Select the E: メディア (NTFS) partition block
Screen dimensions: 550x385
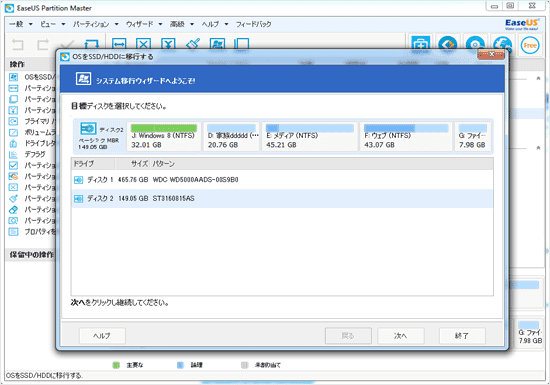pyautogui.click(x=310, y=136)
